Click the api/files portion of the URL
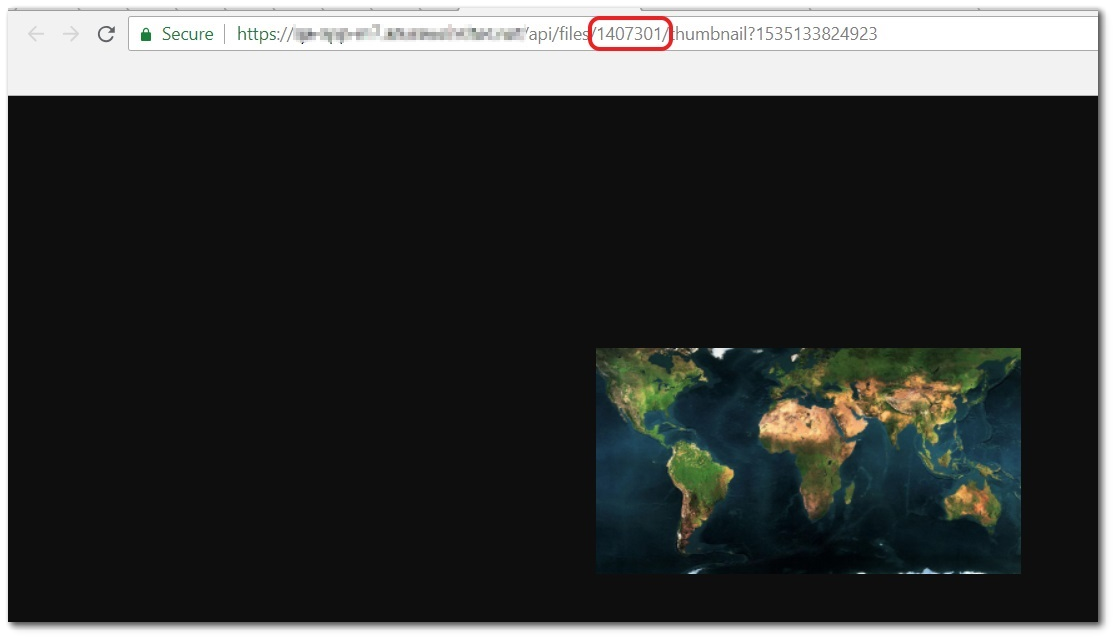 click(x=553, y=33)
